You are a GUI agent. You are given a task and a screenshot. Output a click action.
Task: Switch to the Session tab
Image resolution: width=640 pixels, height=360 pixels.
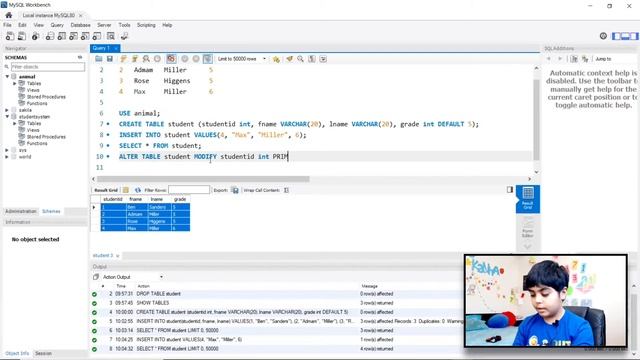(43, 353)
